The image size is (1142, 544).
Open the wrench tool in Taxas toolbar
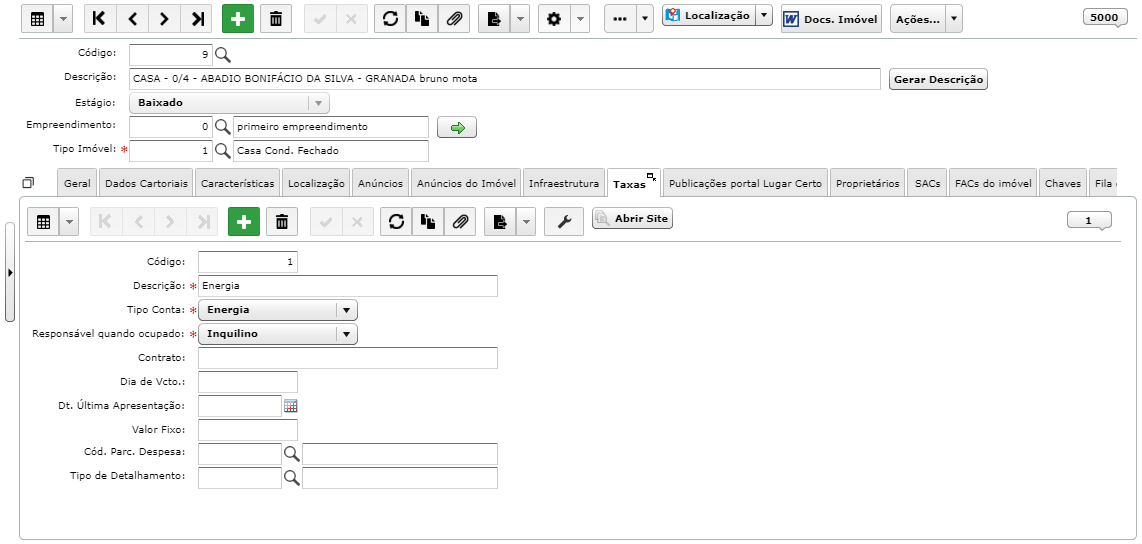(564, 221)
